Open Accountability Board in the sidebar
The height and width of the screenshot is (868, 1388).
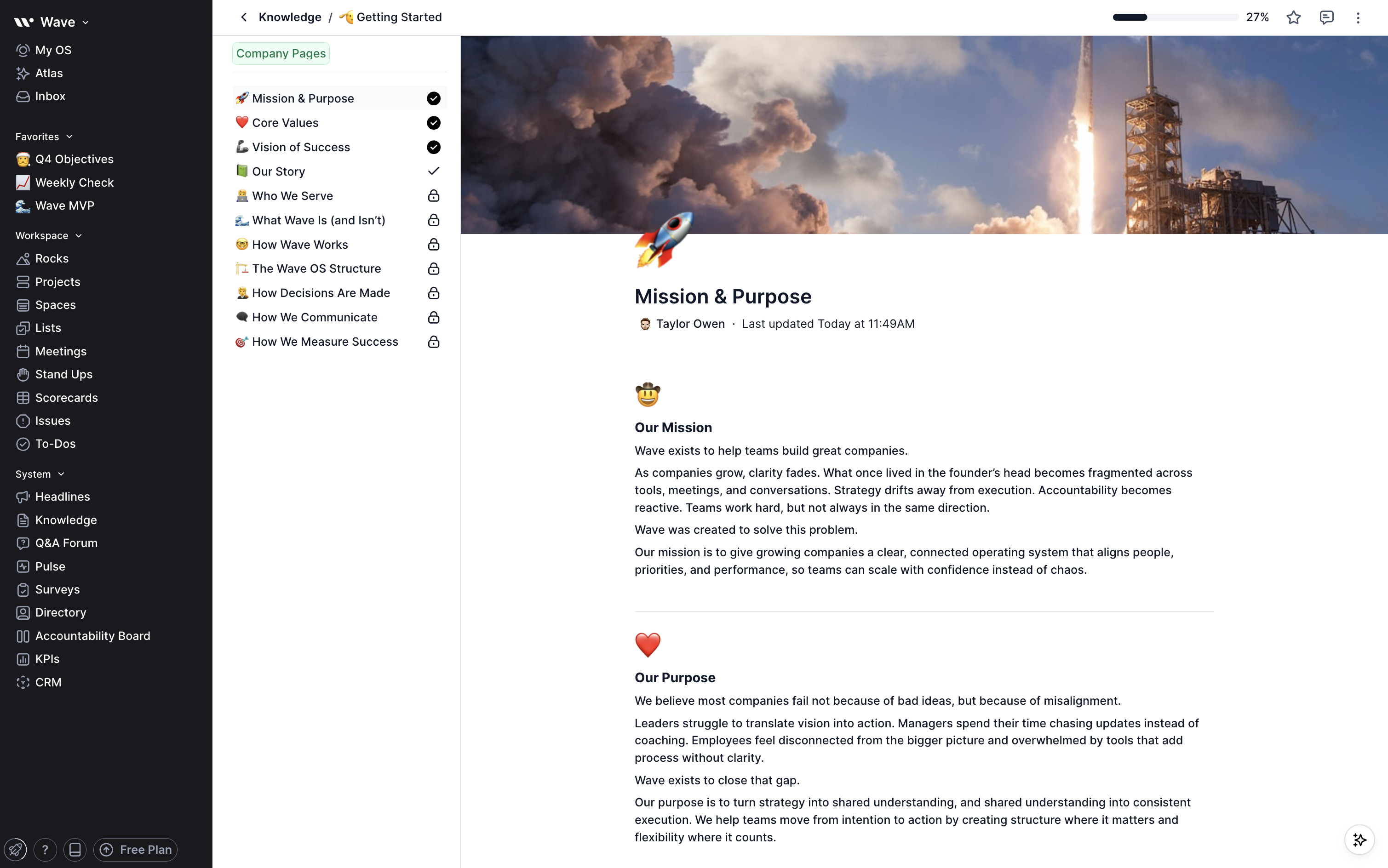(x=92, y=635)
